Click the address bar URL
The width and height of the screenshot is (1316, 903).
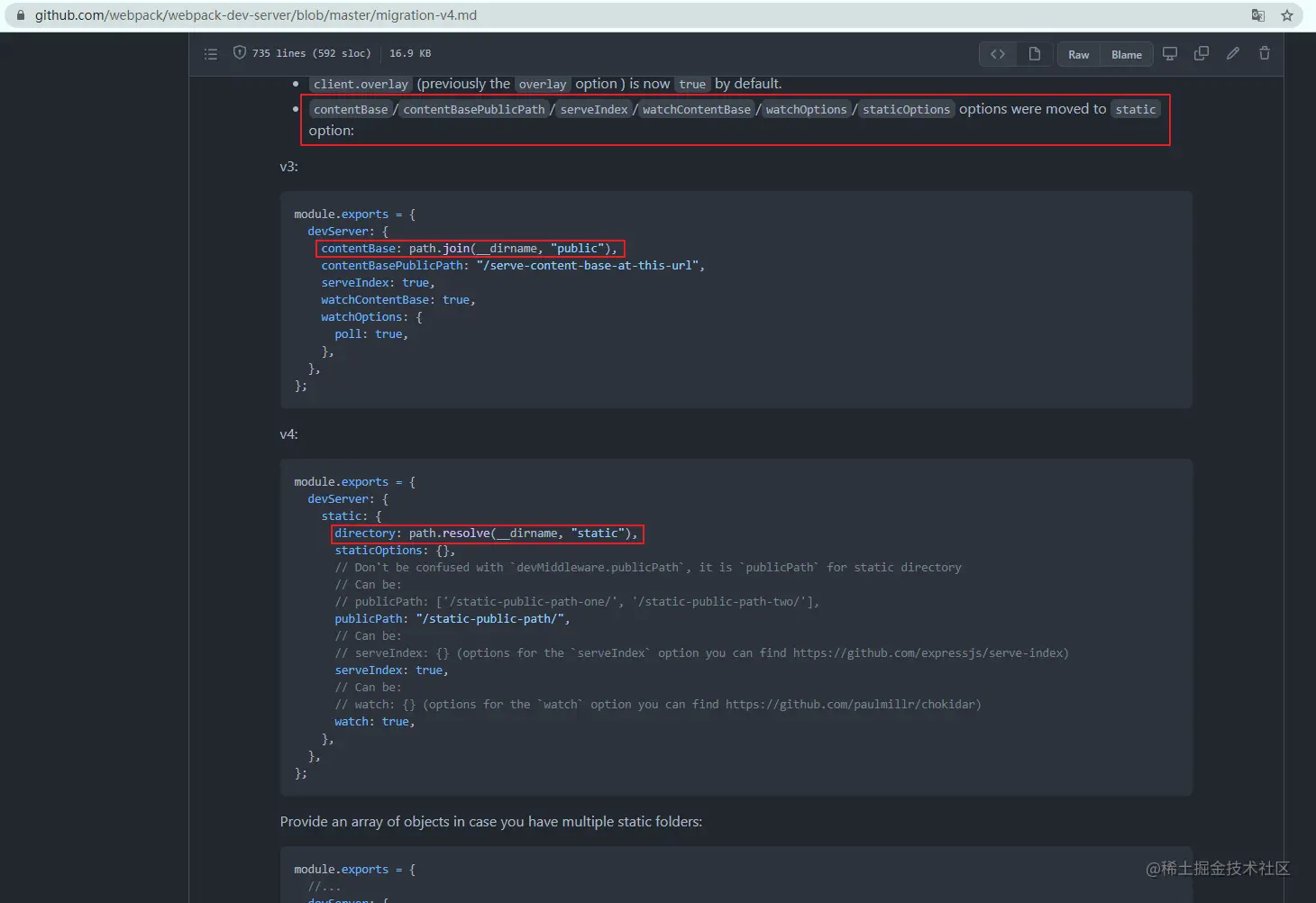(256, 15)
